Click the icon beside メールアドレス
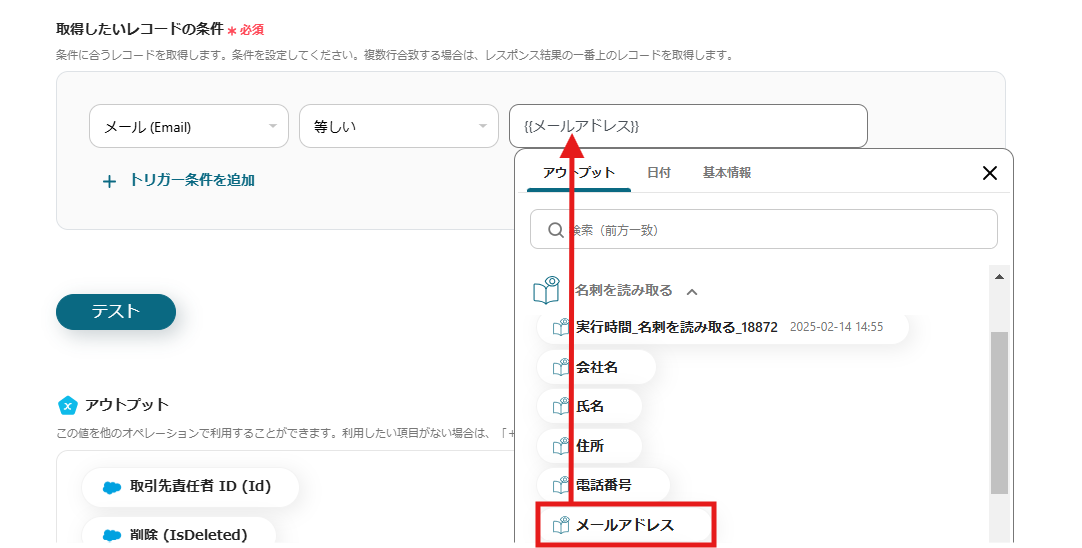This screenshot has width=1082, height=548. coord(561,525)
